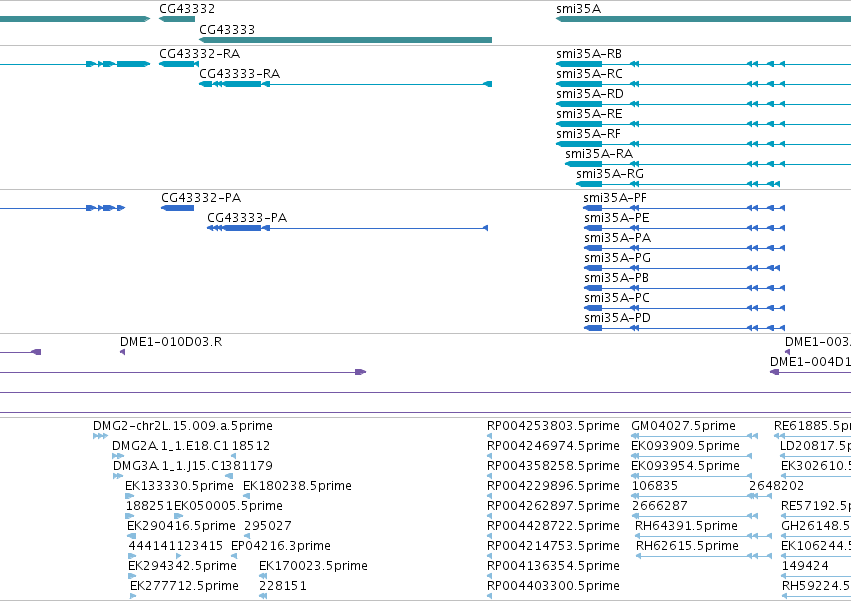Select EST RH62615.5prime

687,546
